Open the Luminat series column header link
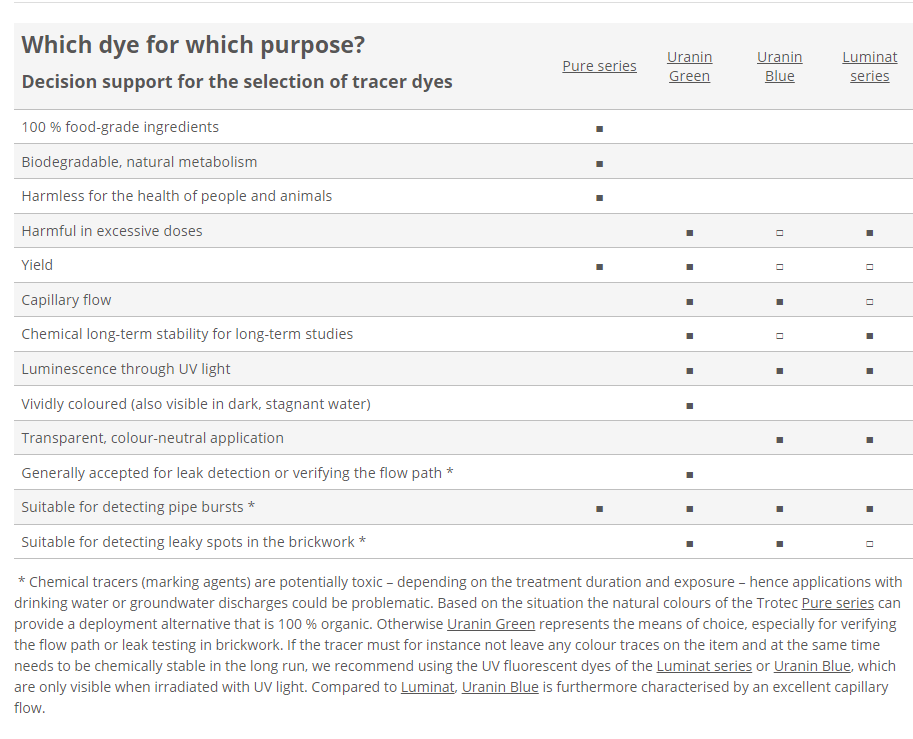The width and height of the screenshot is (913, 739). point(869,66)
